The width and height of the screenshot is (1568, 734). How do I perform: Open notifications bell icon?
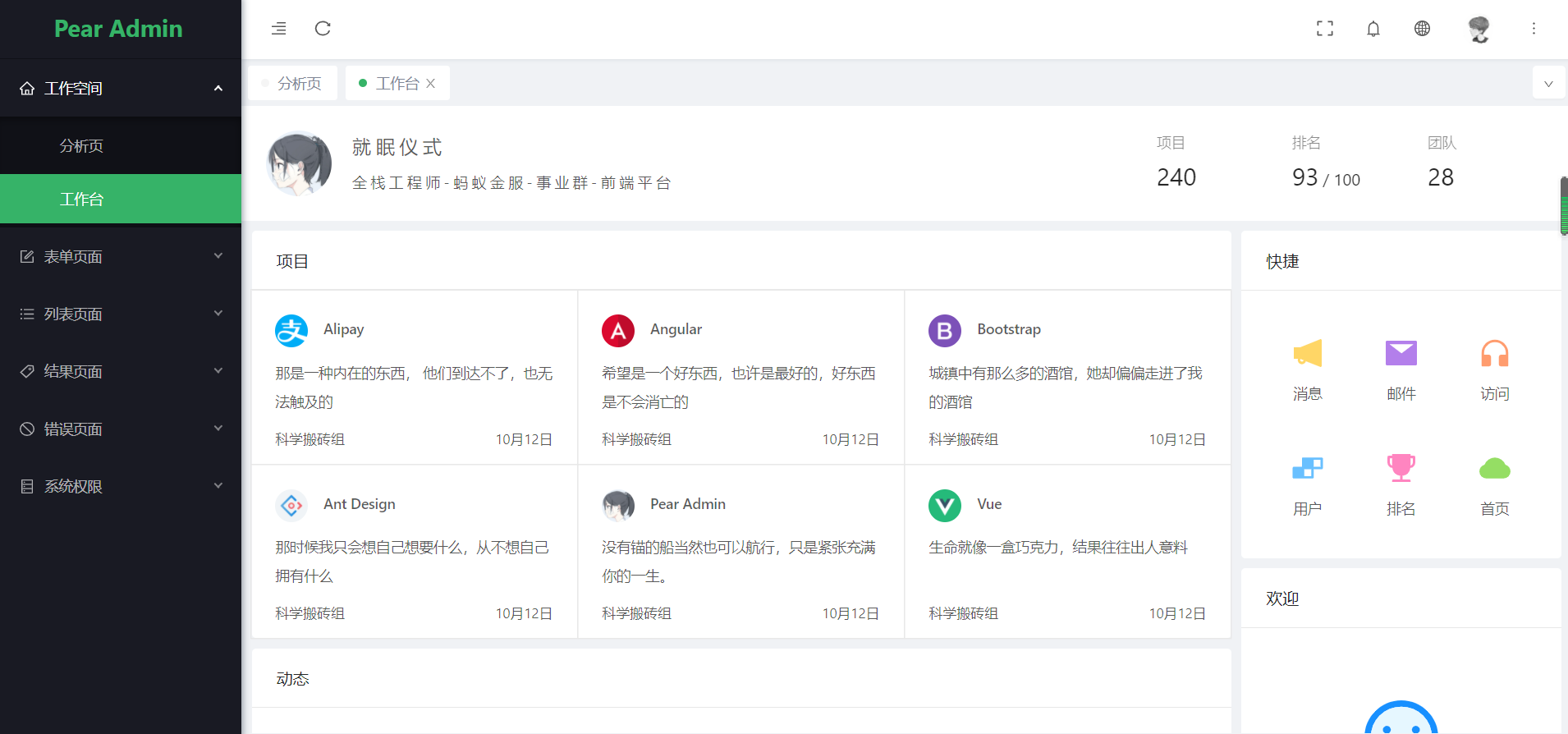pos(1373,29)
